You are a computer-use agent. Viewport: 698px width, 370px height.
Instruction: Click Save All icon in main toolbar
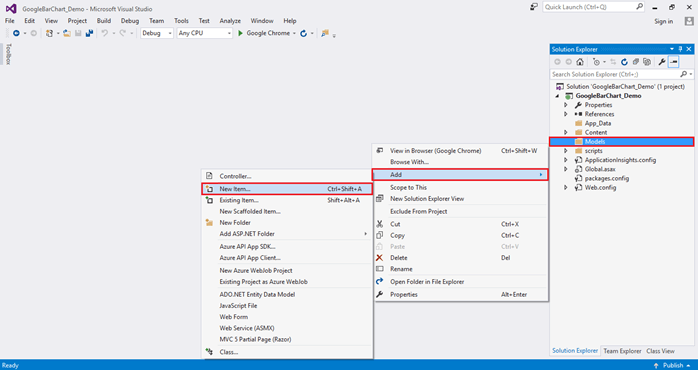tap(89, 33)
